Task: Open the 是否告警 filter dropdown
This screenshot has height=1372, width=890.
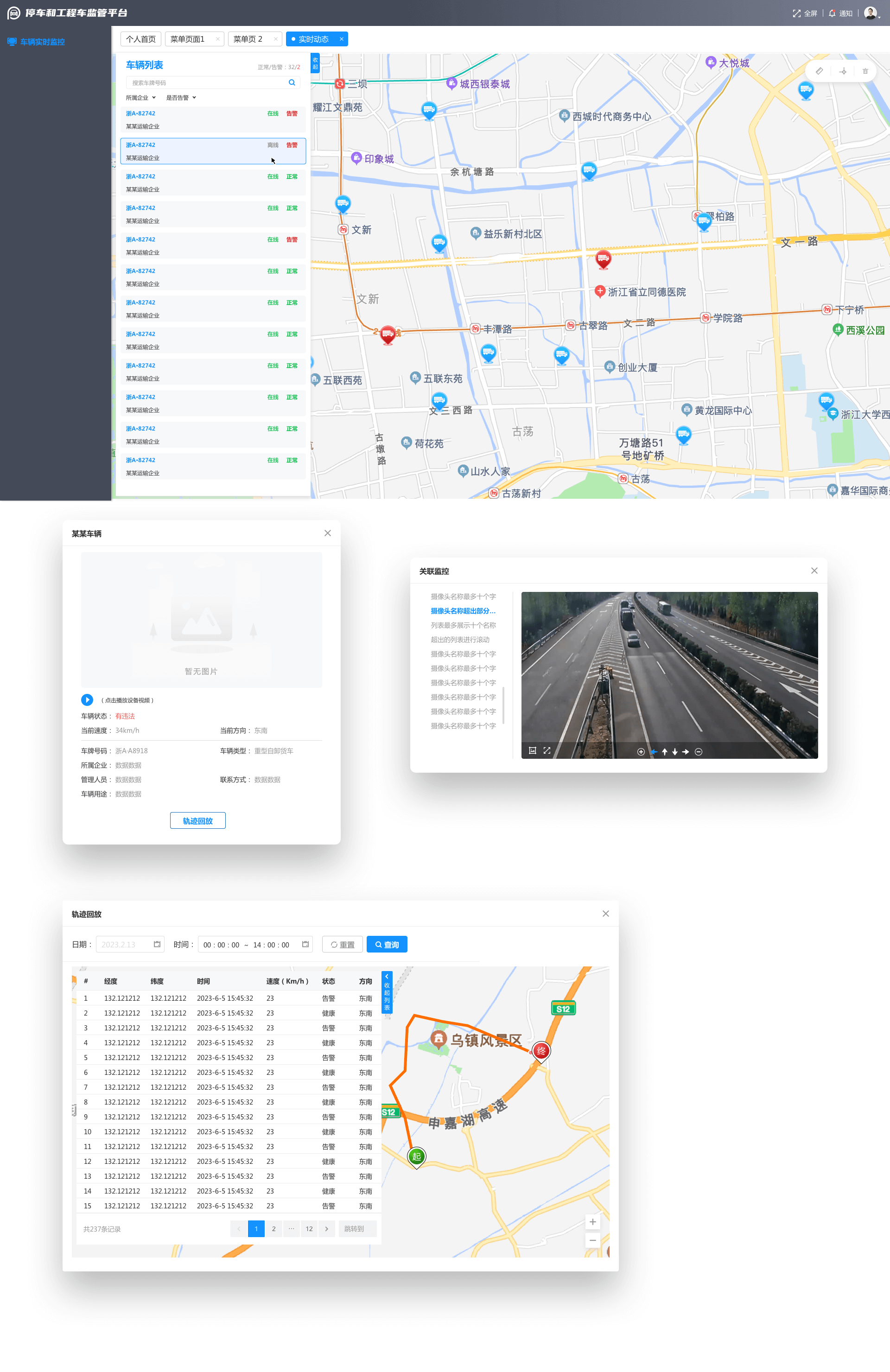Action: pos(181,97)
